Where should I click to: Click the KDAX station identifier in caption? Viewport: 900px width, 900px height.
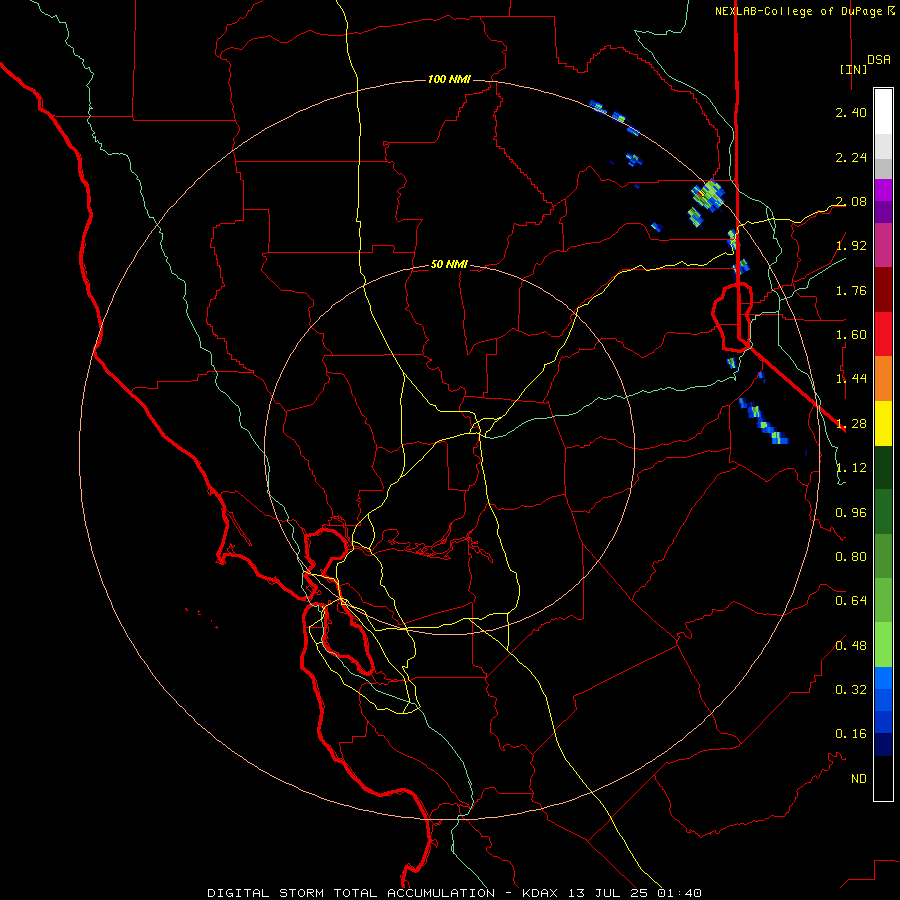[542, 893]
